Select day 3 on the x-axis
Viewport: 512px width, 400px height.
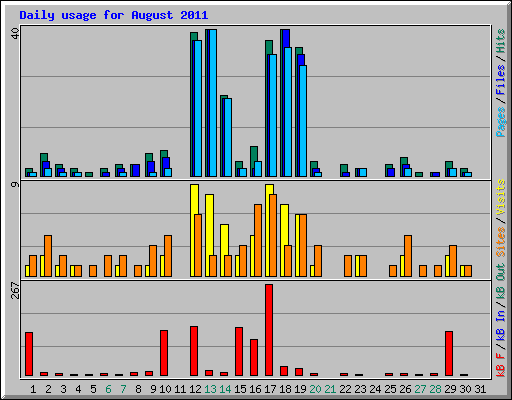coord(63,389)
